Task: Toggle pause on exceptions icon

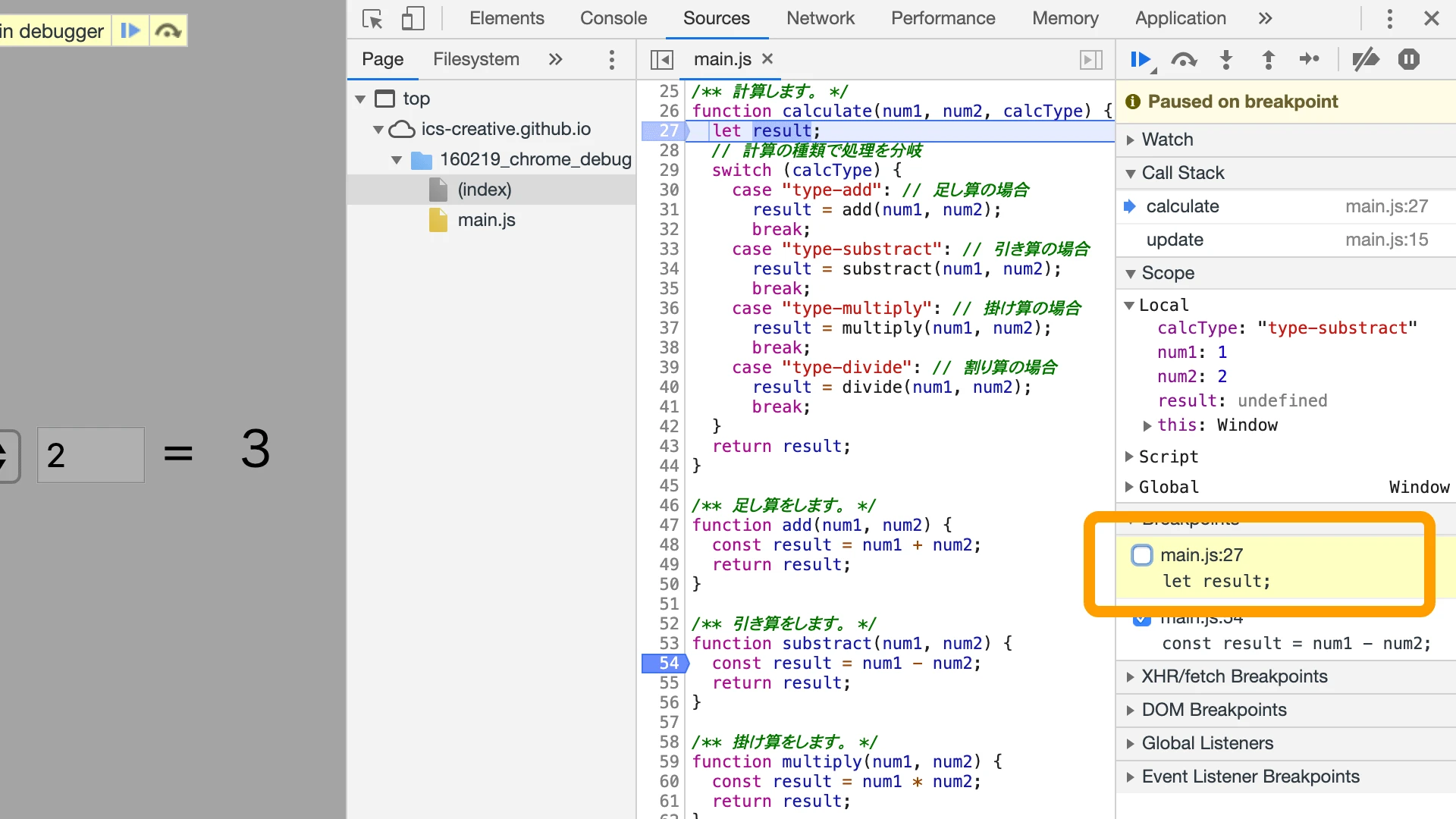Action: (x=1409, y=59)
